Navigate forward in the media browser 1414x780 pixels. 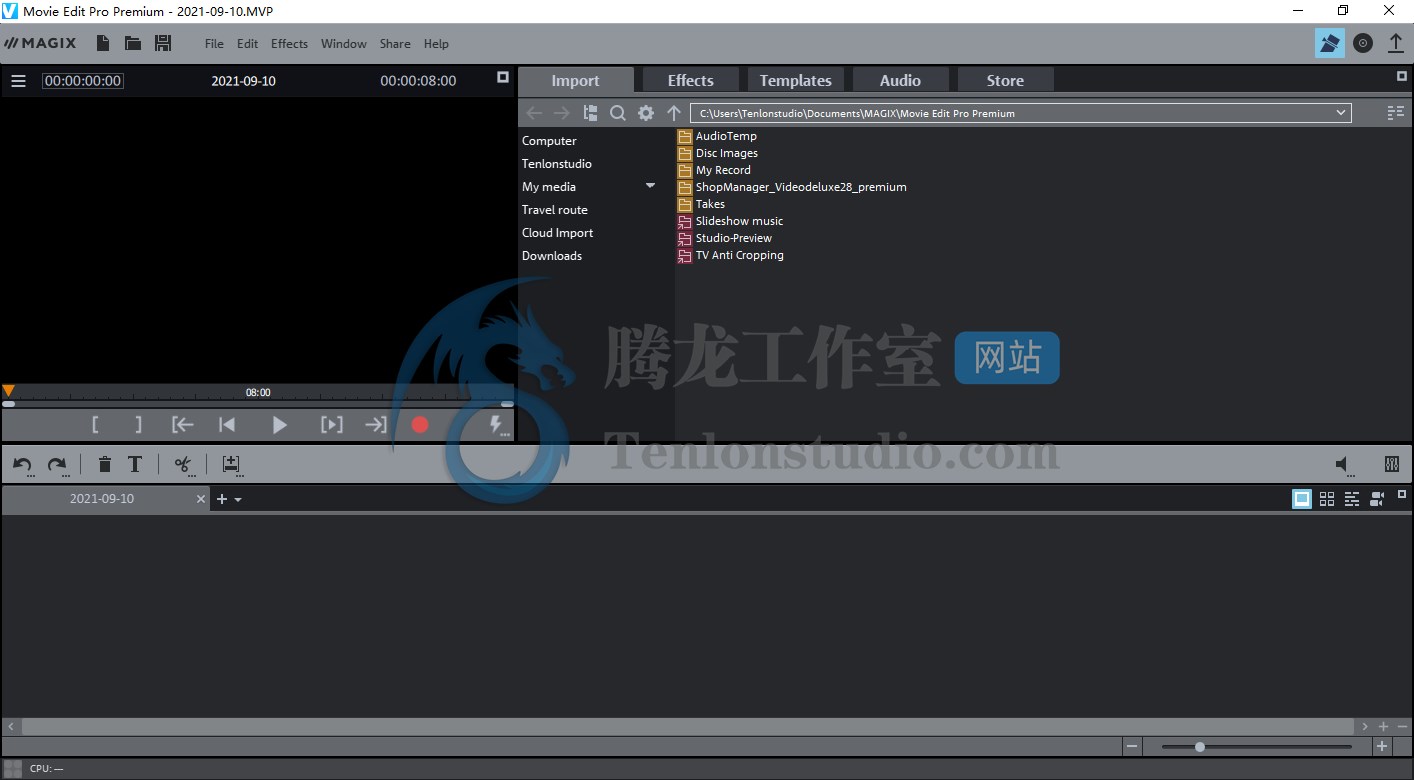[x=562, y=113]
